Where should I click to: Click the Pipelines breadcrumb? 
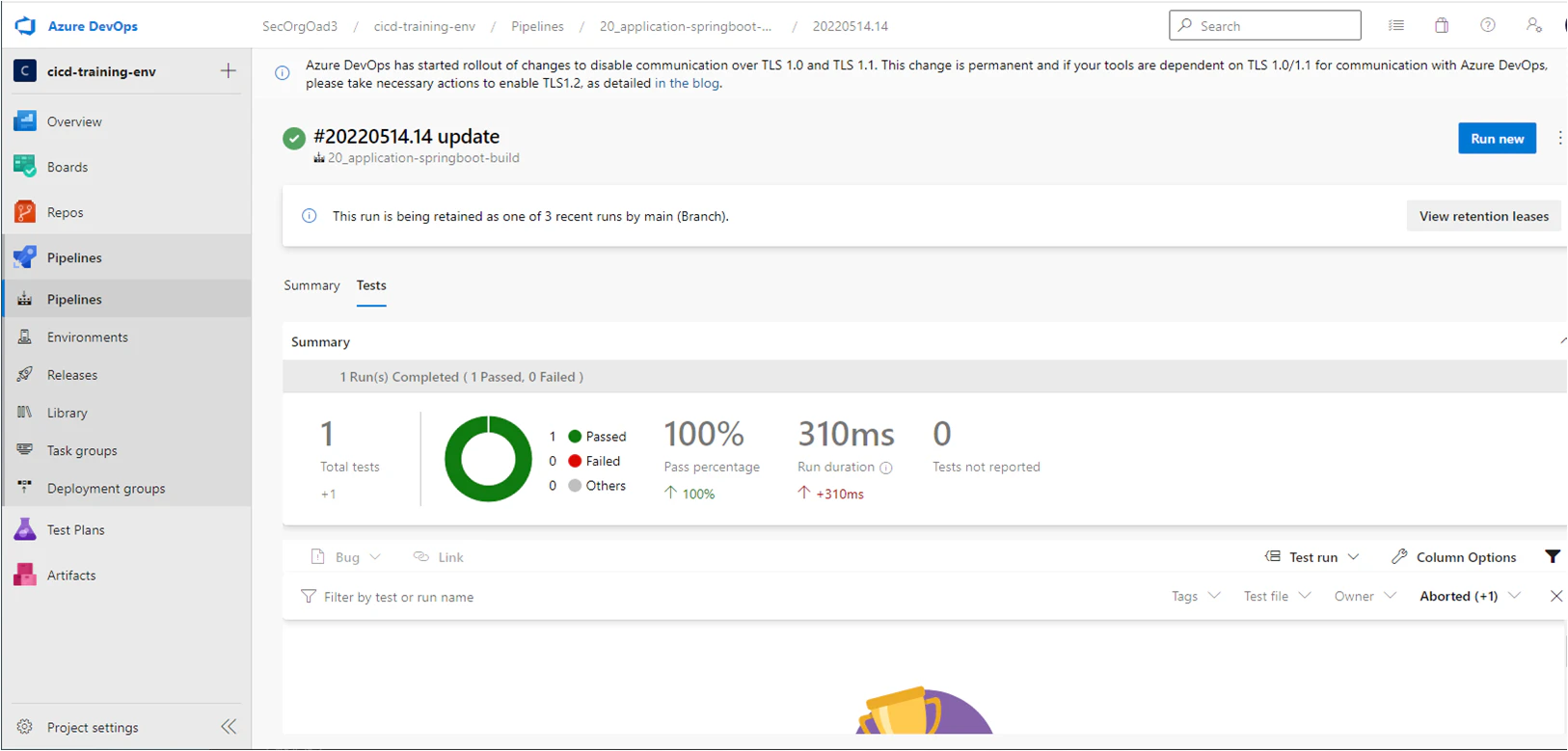point(537,26)
